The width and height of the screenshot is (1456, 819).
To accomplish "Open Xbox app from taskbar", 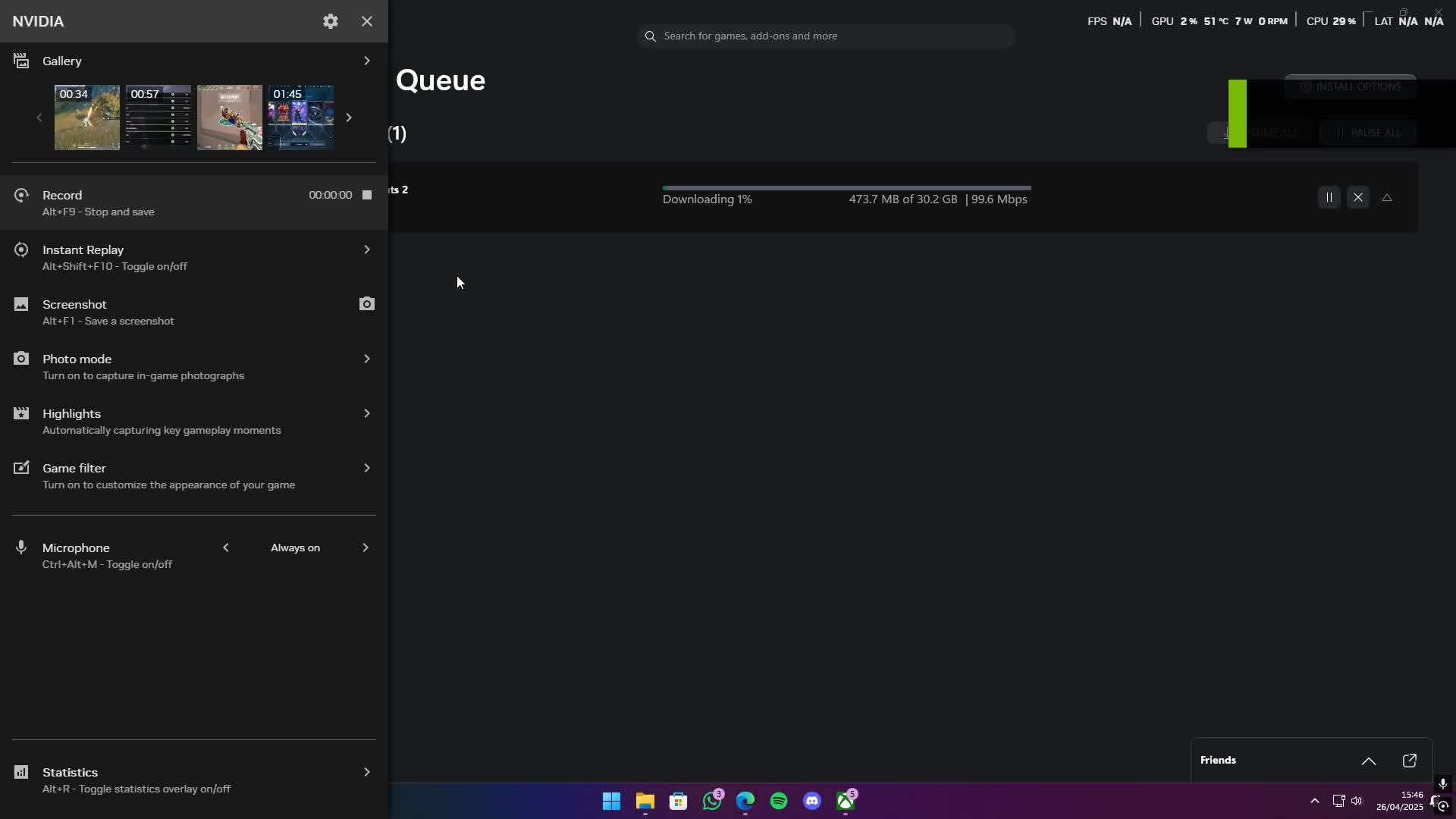I will tap(846, 801).
